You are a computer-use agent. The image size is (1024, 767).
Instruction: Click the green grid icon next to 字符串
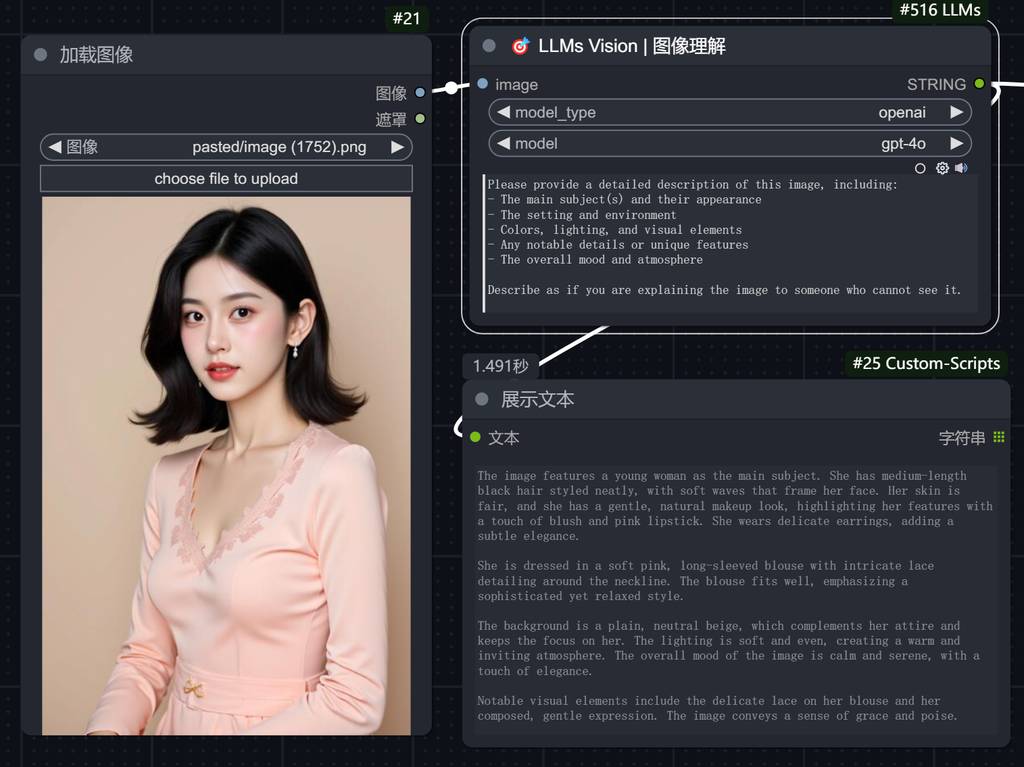[998, 437]
